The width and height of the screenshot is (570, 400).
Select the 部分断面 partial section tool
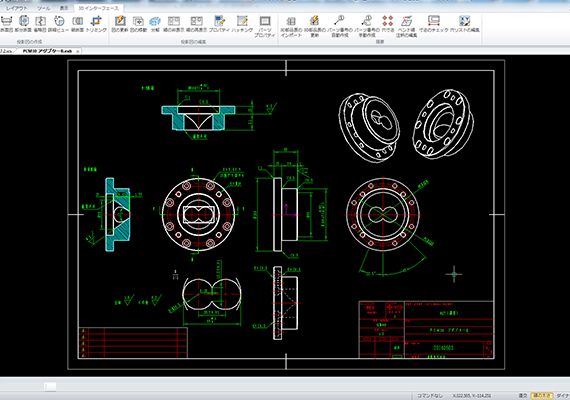[24, 24]
